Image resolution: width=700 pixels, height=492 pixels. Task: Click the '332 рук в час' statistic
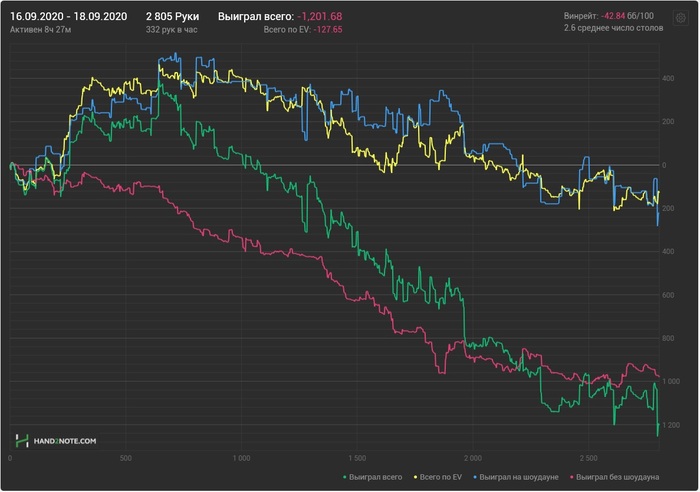tap(173, 30)
